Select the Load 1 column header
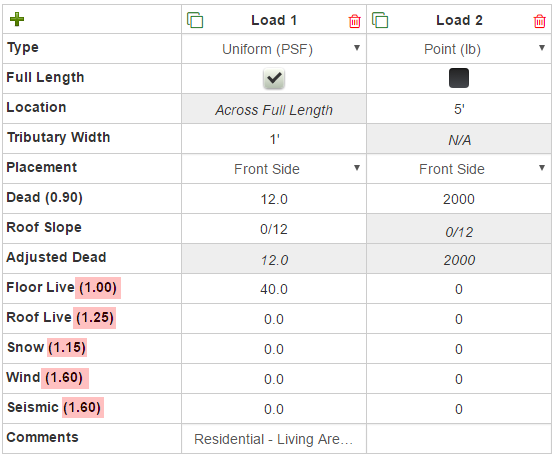The height and width of the screenshot is (459, 555). [274, 20]
